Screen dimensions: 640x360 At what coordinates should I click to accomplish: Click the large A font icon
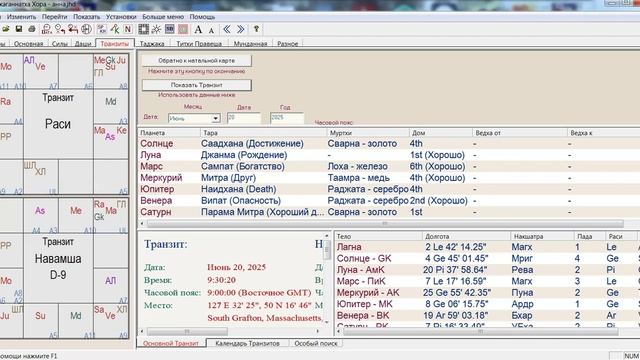(x=198, y=29)
